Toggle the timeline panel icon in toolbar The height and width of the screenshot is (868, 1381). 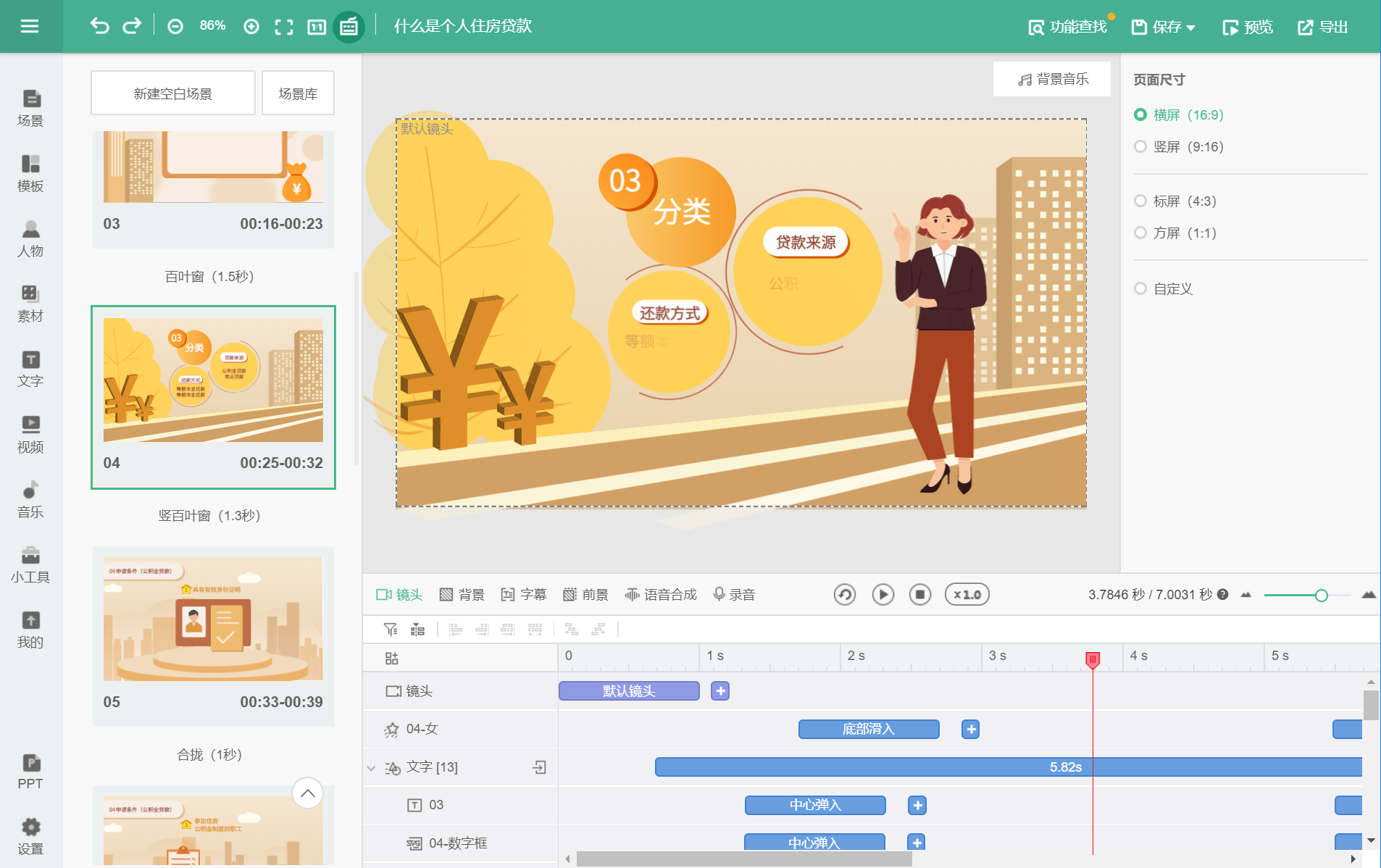pyautogui.click(x=349, y=27)
